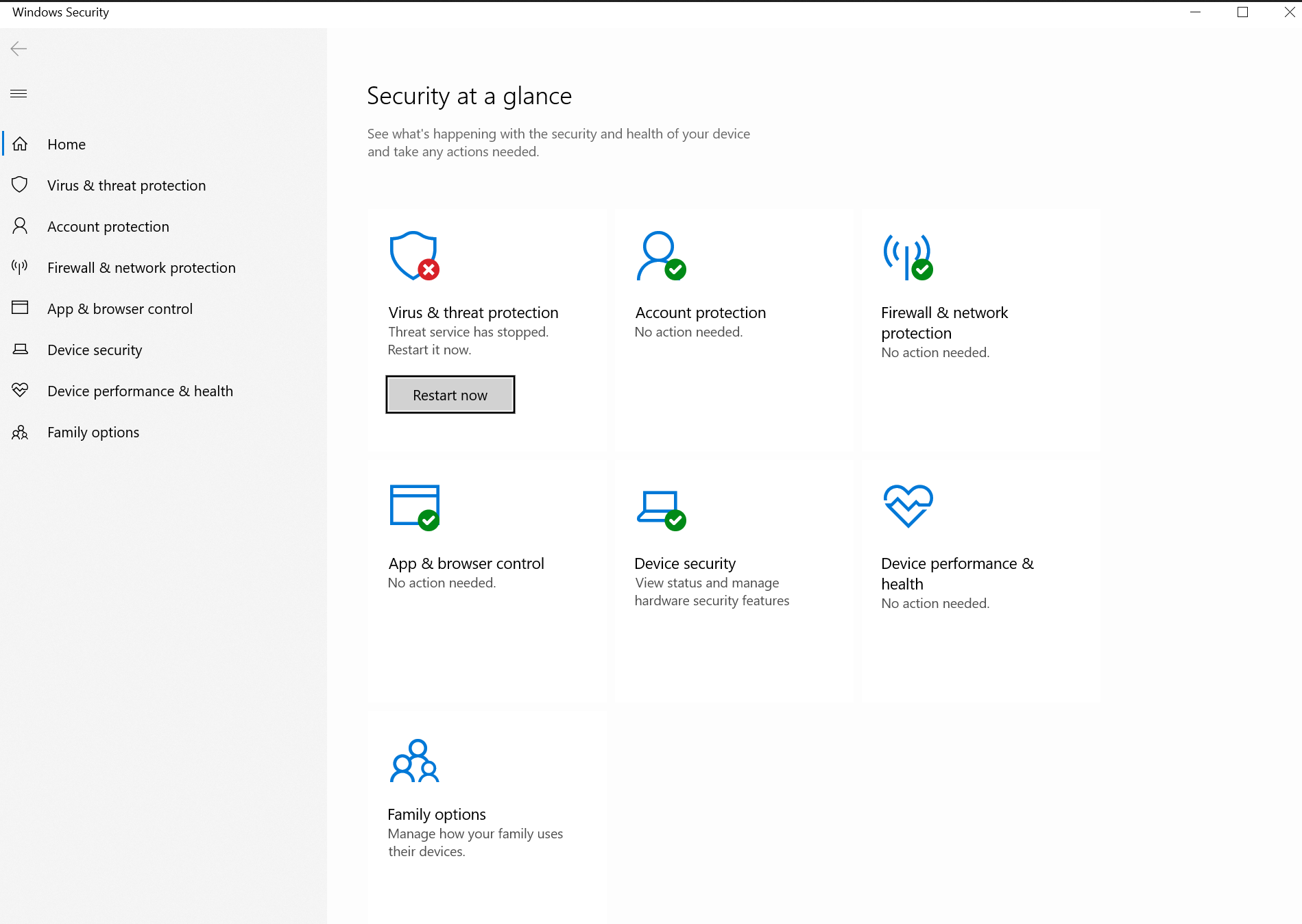Click 'View status and manage hardware security features'

pos(712,592)
